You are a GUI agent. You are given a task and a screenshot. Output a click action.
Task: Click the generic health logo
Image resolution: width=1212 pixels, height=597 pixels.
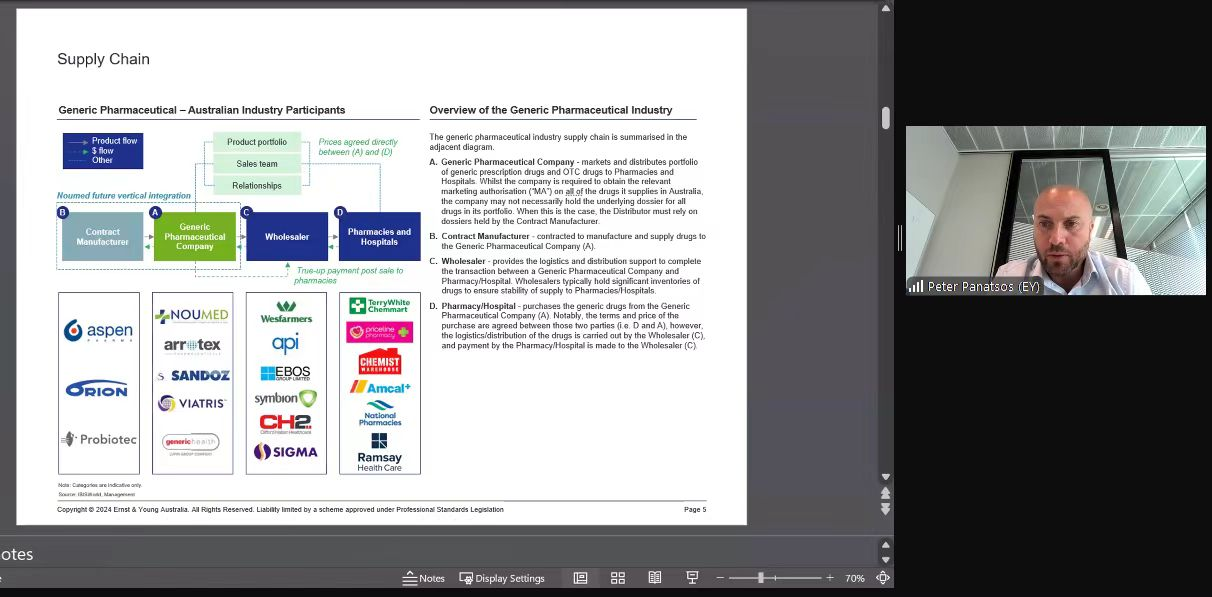(191, 442)
